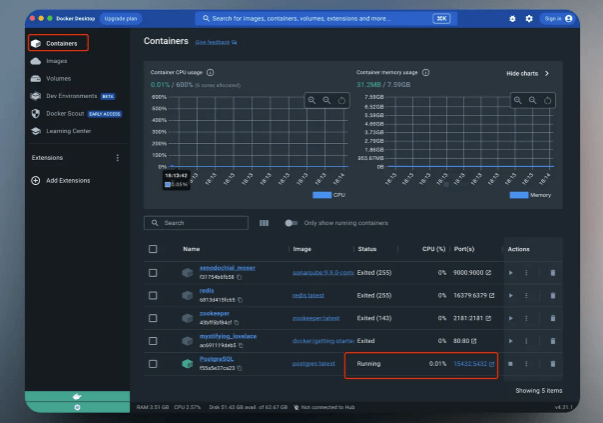Open mystifying_lovelace container link
This screenshot has height=423, width=603.
[x=228, y=336]
